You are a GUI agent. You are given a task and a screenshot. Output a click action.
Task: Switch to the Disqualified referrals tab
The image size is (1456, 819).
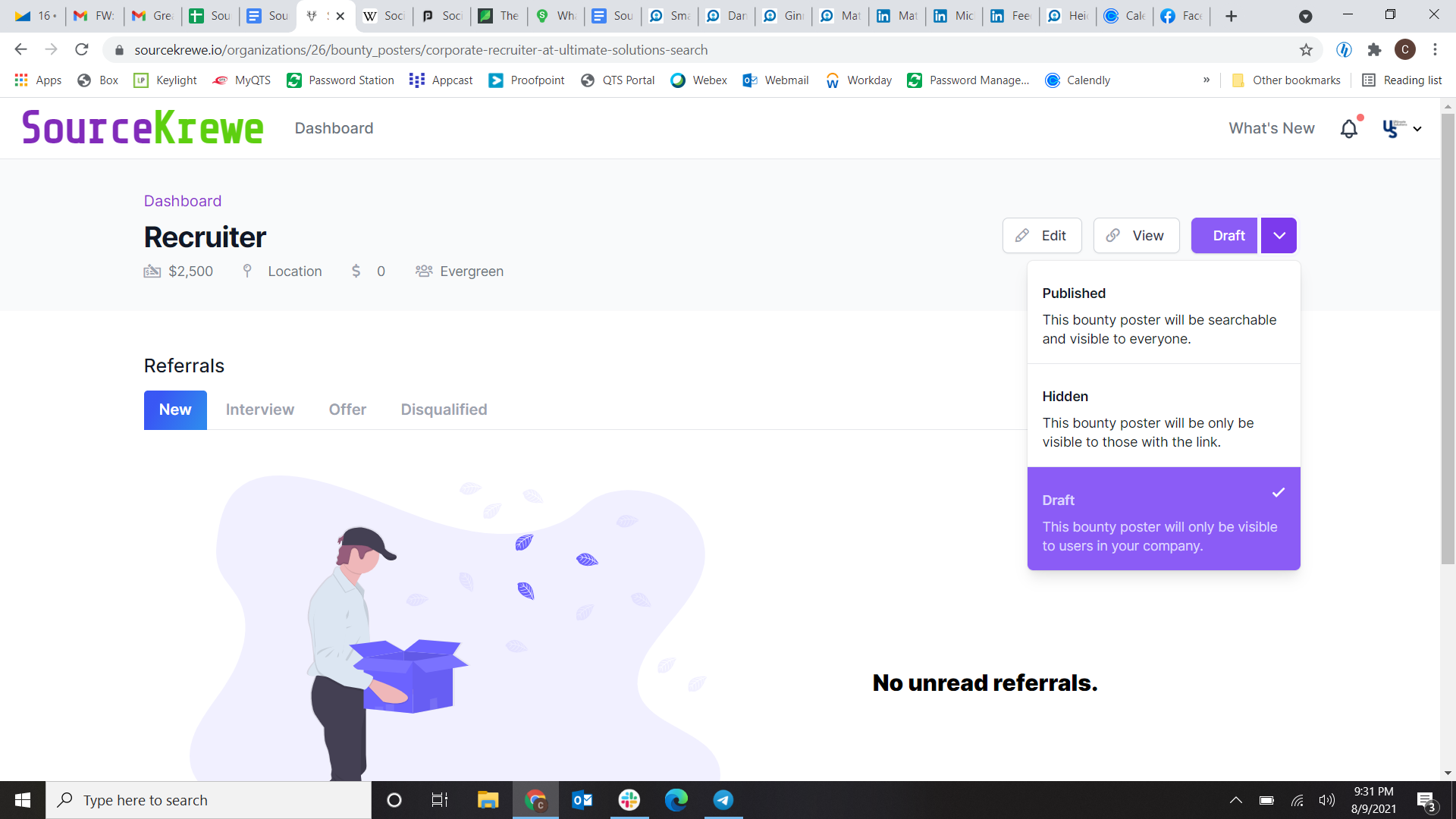(x=444, y=409)
